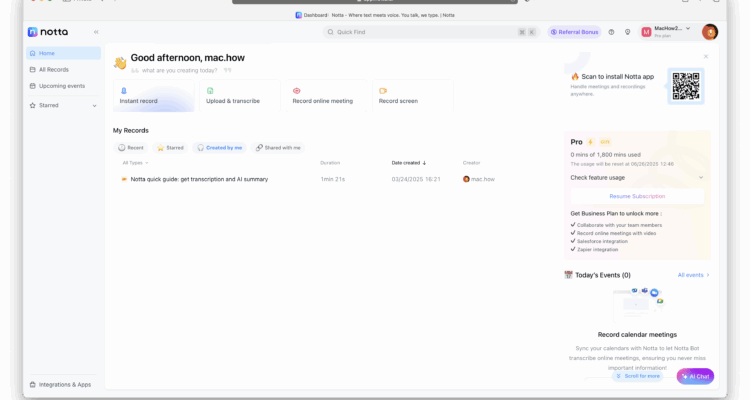
Task: Expand Check feature usage
Action: tap(637, 178)
